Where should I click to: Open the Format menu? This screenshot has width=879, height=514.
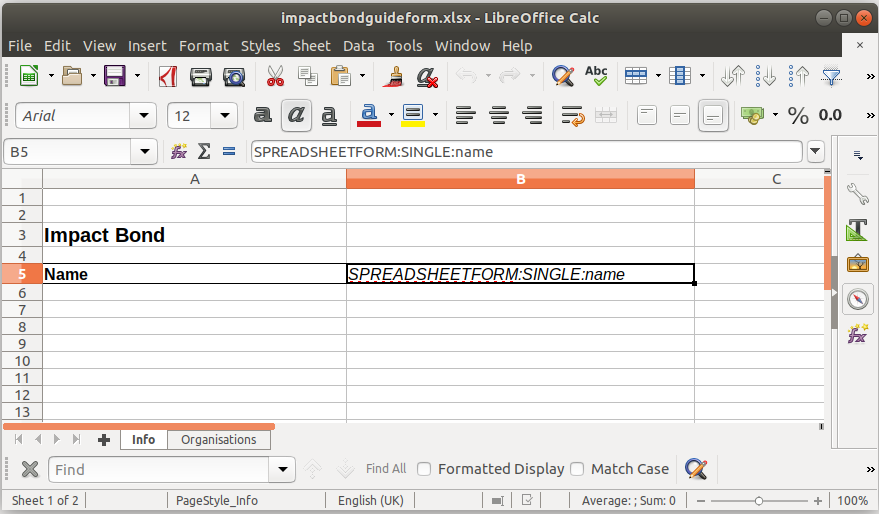(x=203, y=46)
